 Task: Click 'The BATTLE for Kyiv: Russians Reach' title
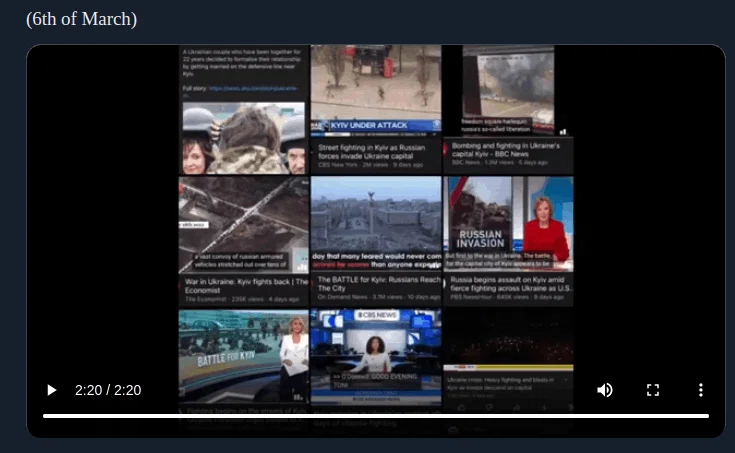tap(379, 284)
